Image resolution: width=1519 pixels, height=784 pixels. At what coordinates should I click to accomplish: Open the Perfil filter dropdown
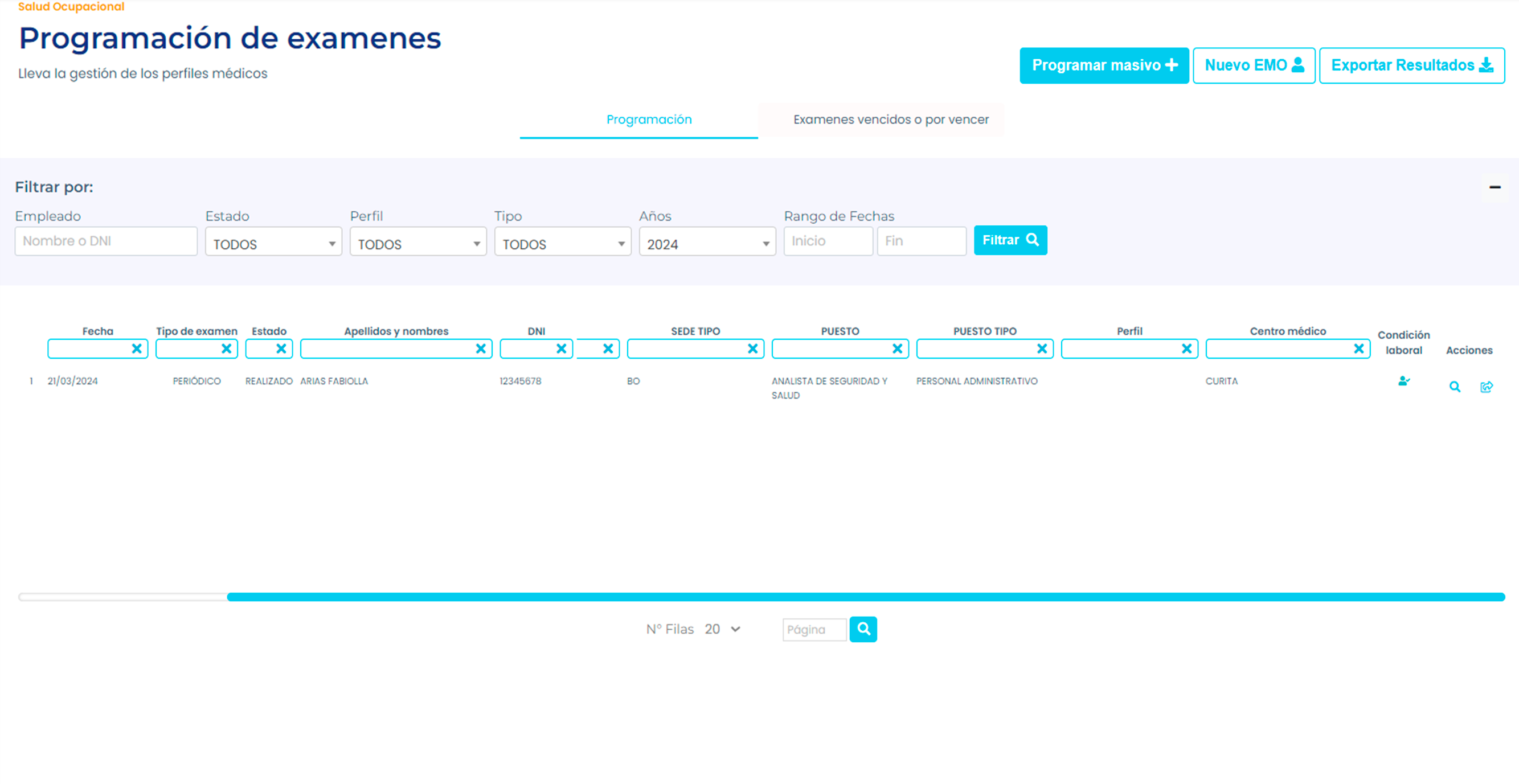(x=418, y=241)
